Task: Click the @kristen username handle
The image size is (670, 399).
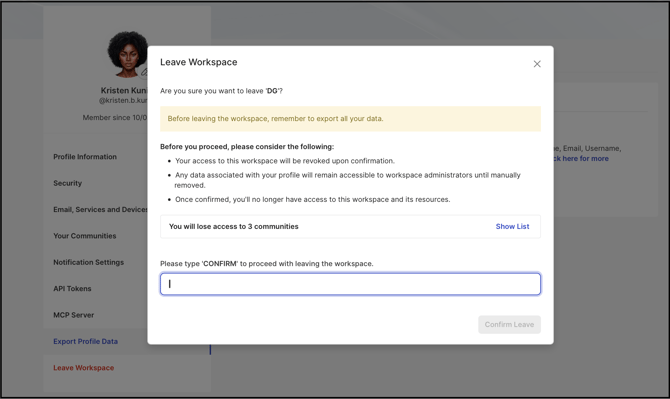Action: coord(123,100)
